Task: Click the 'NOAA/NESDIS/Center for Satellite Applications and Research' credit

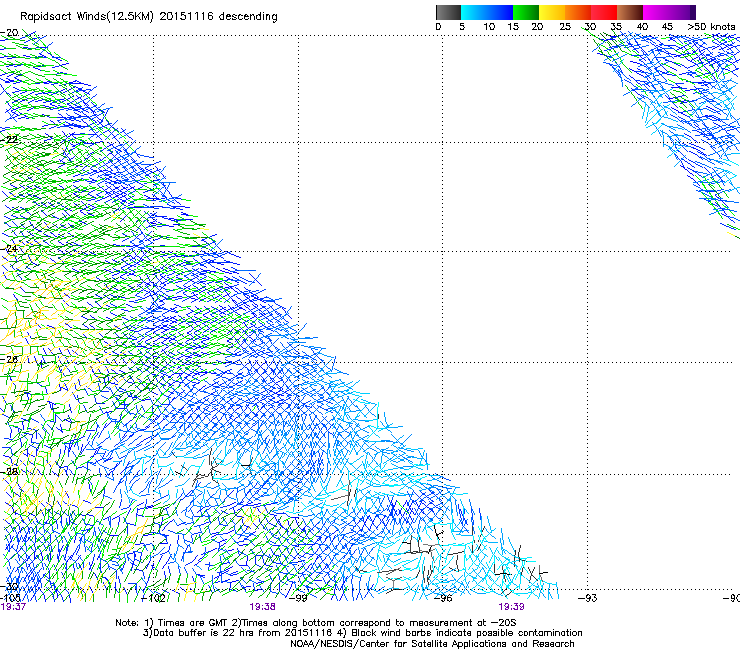Action: 432,644
